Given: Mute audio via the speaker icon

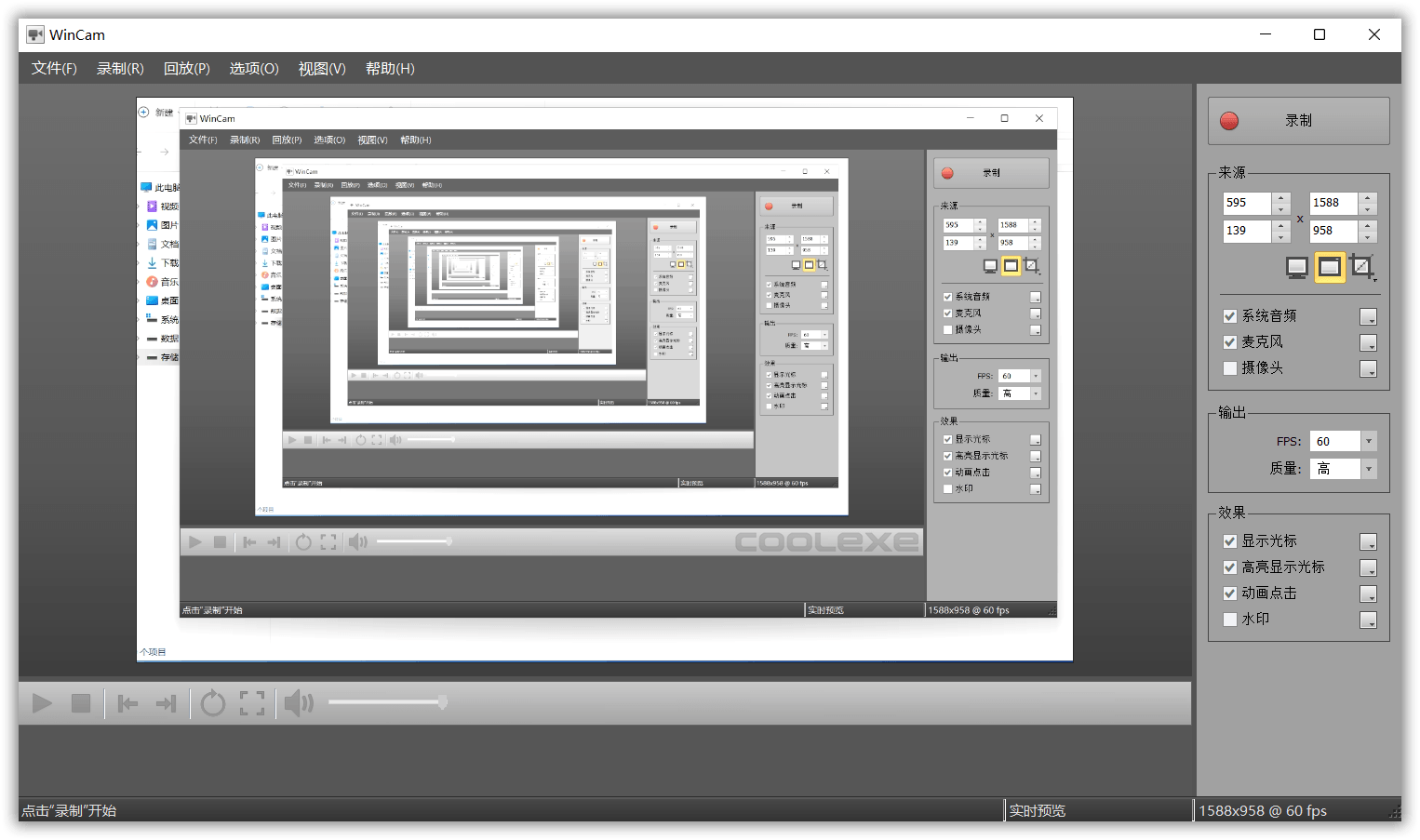Looking at the screenshot, I should [x=298, y=703].
